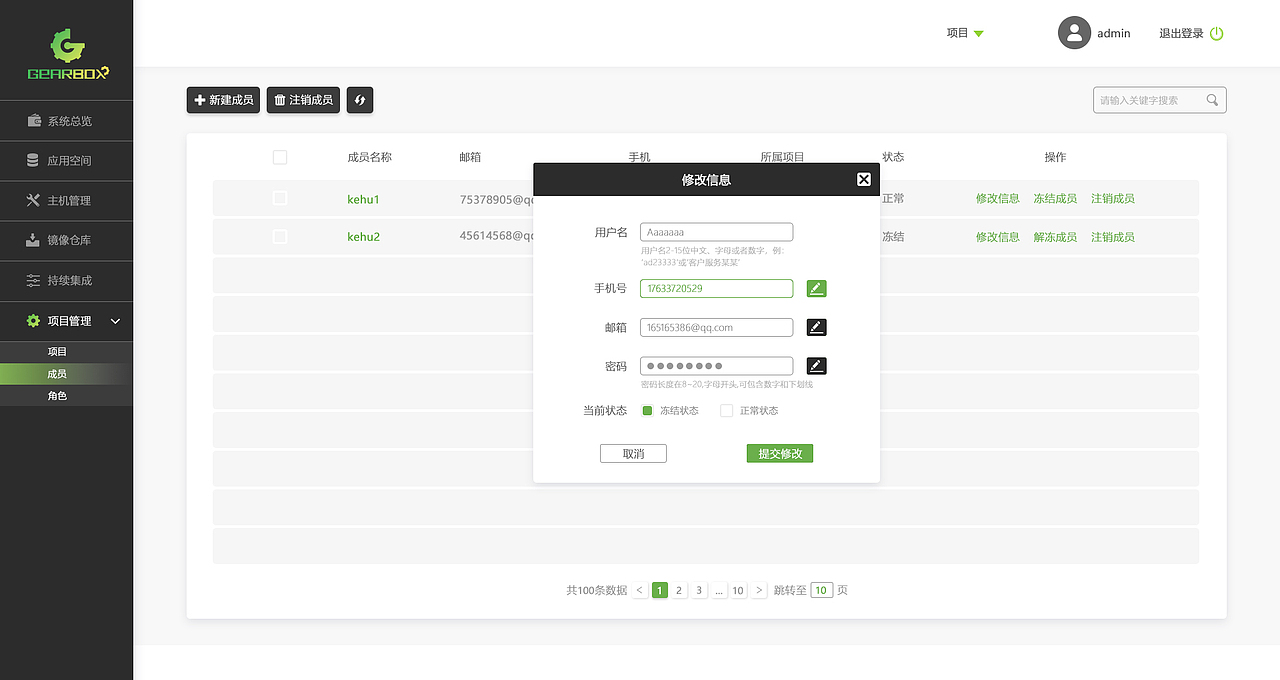Click 修改信息 for kehu1
The height and width of the screenshot is (680, 1280).
[998, 199]
